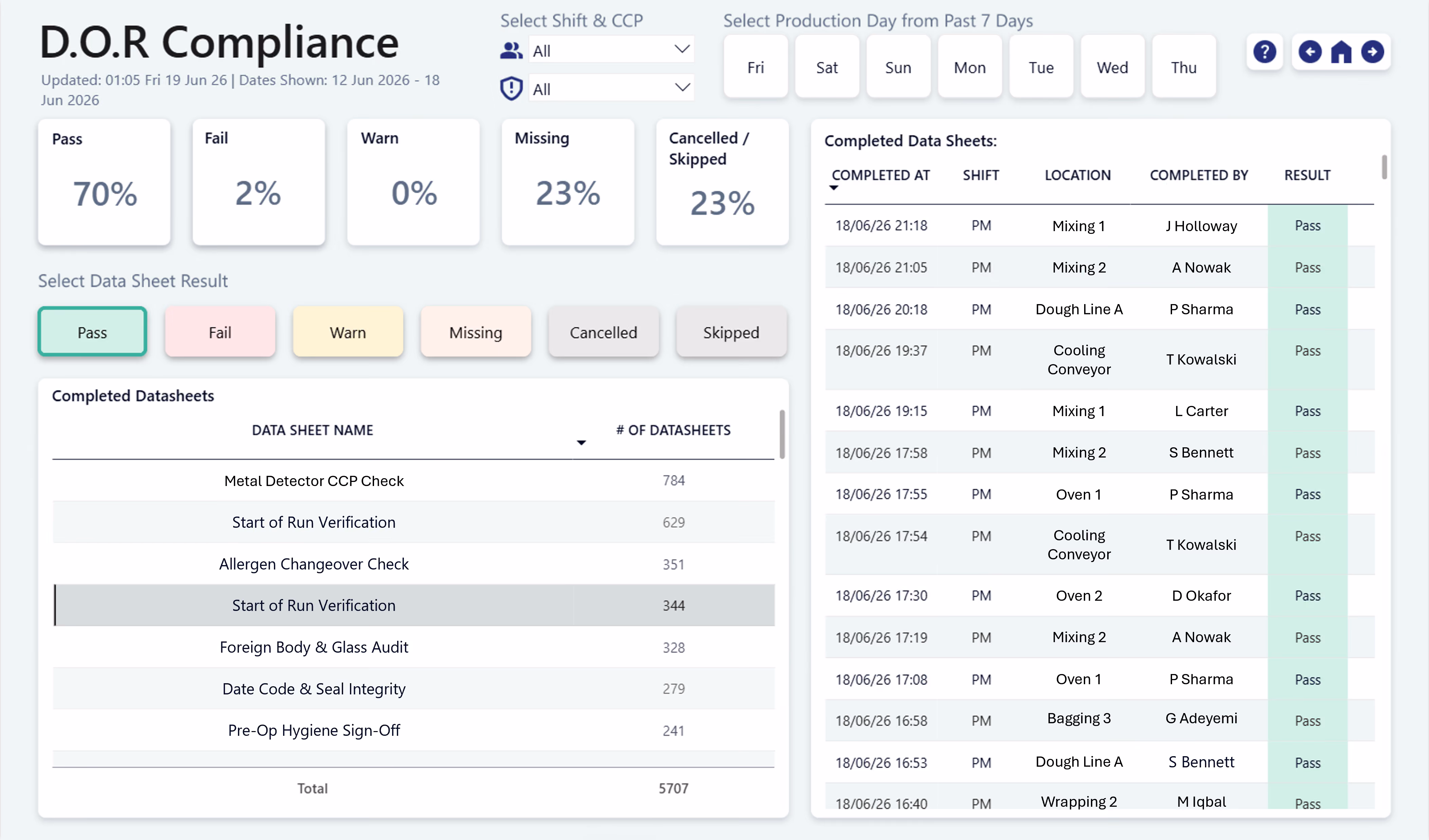Viewport: 1429px width, 840px height.
Task: Click the shift people icon
Action: (511, 51)
